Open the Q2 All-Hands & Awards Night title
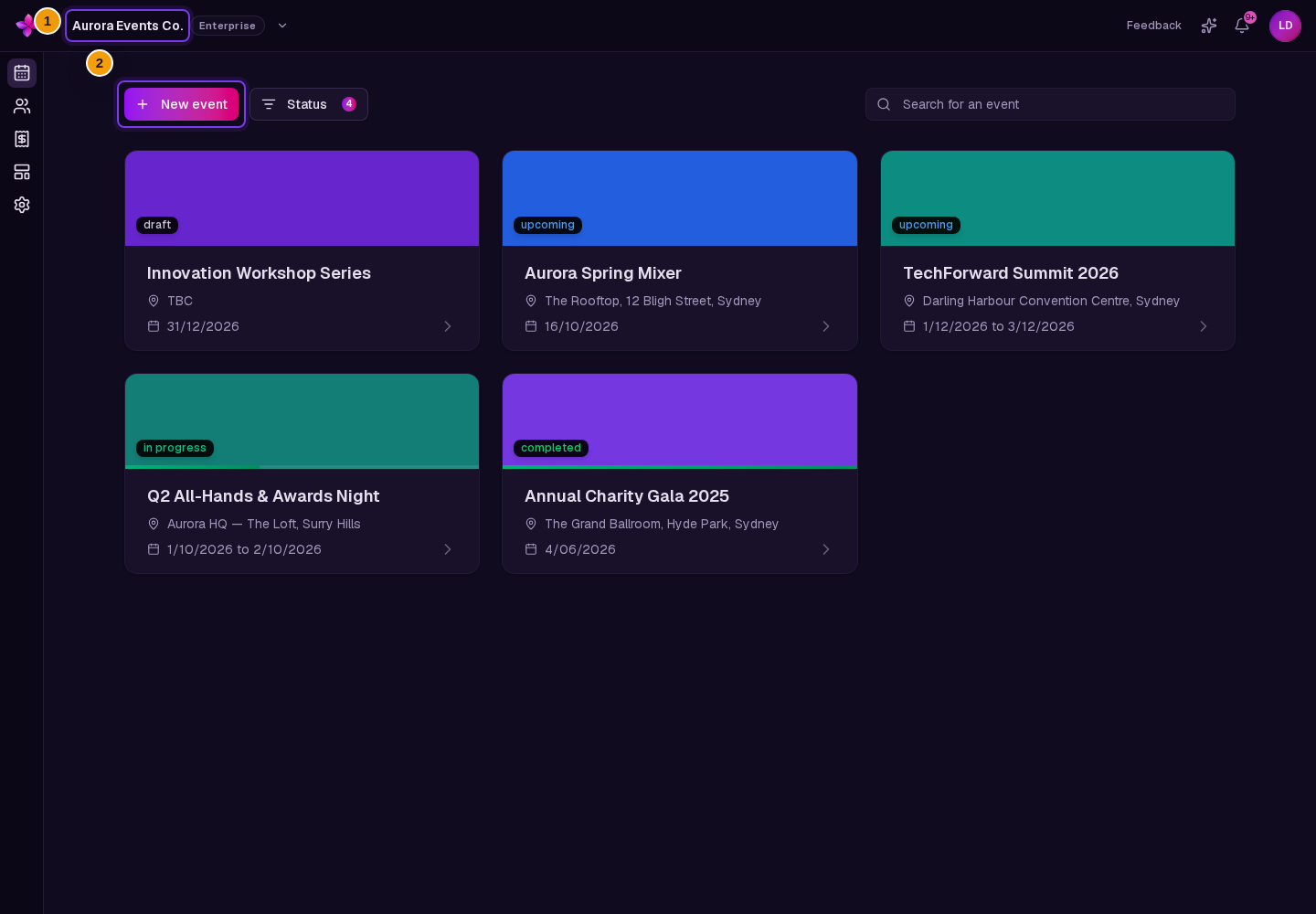The height and width of the screenshot is (914, 1316). coord(263,496)
